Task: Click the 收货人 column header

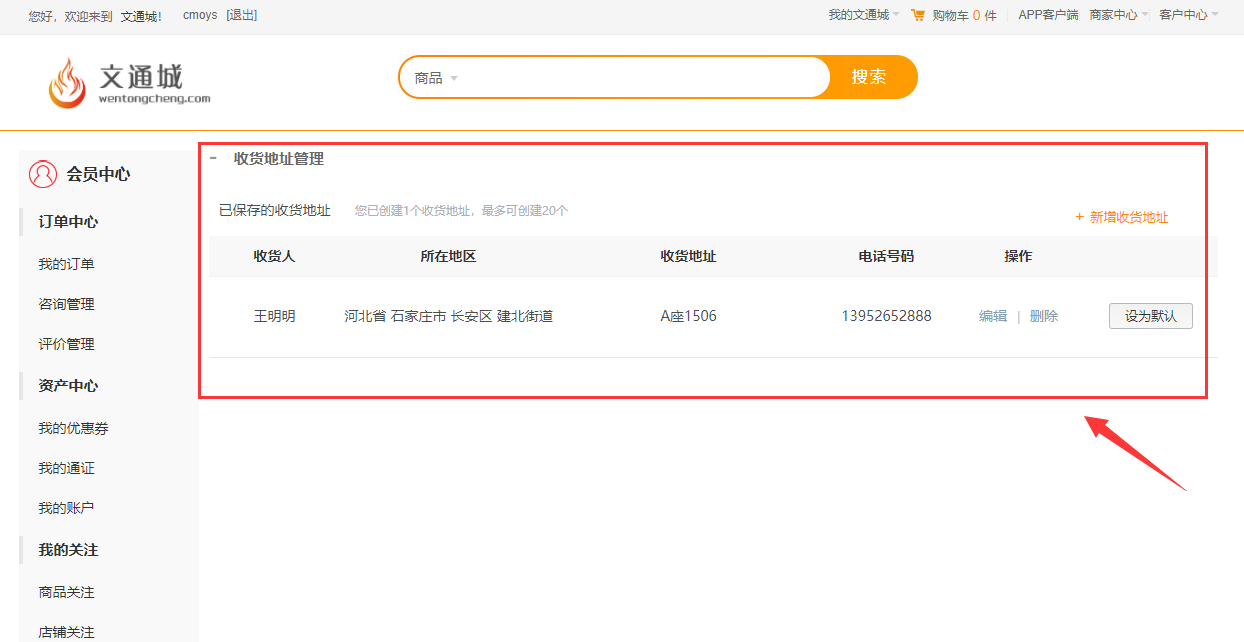Action: (x=274, y=256)
